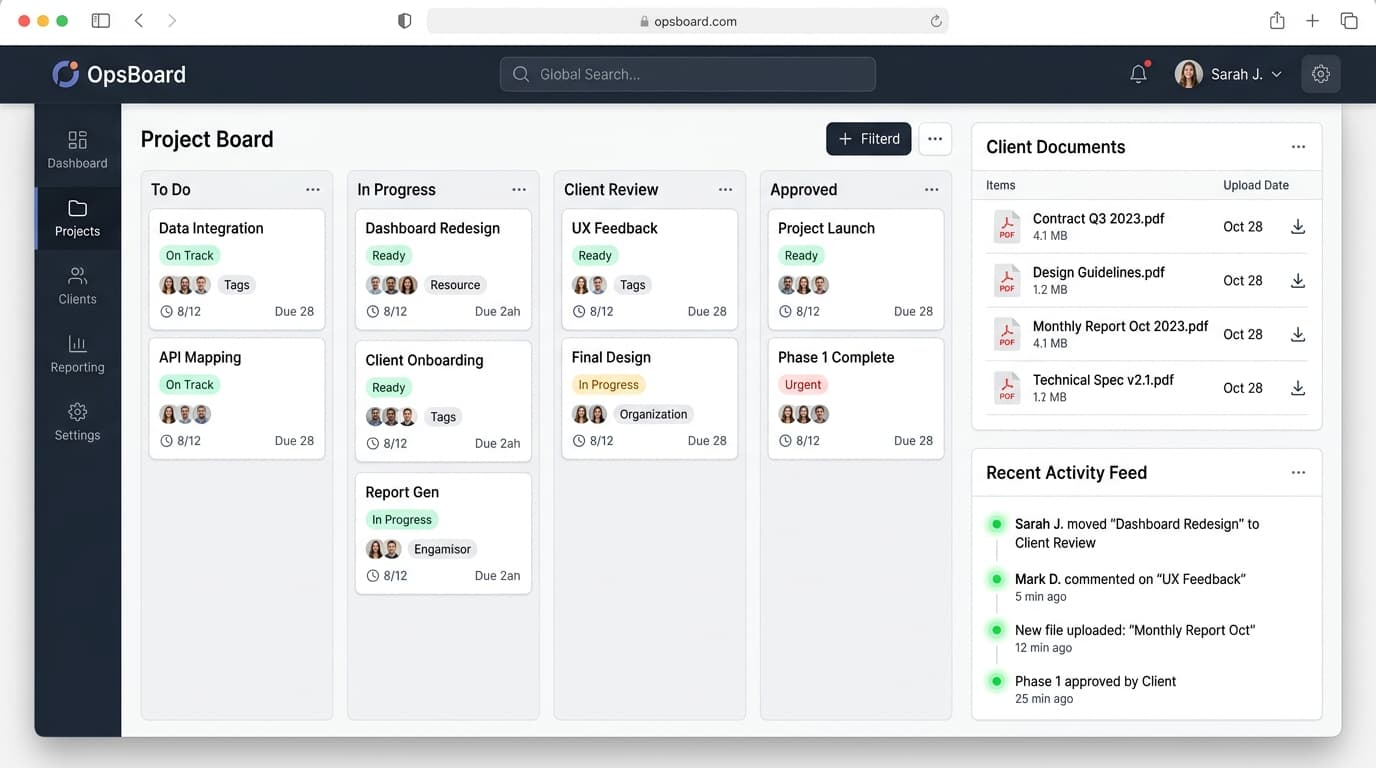Open the Client Documents panel menu
The height and width of the screenshot is (768, 1376).
1298,147
